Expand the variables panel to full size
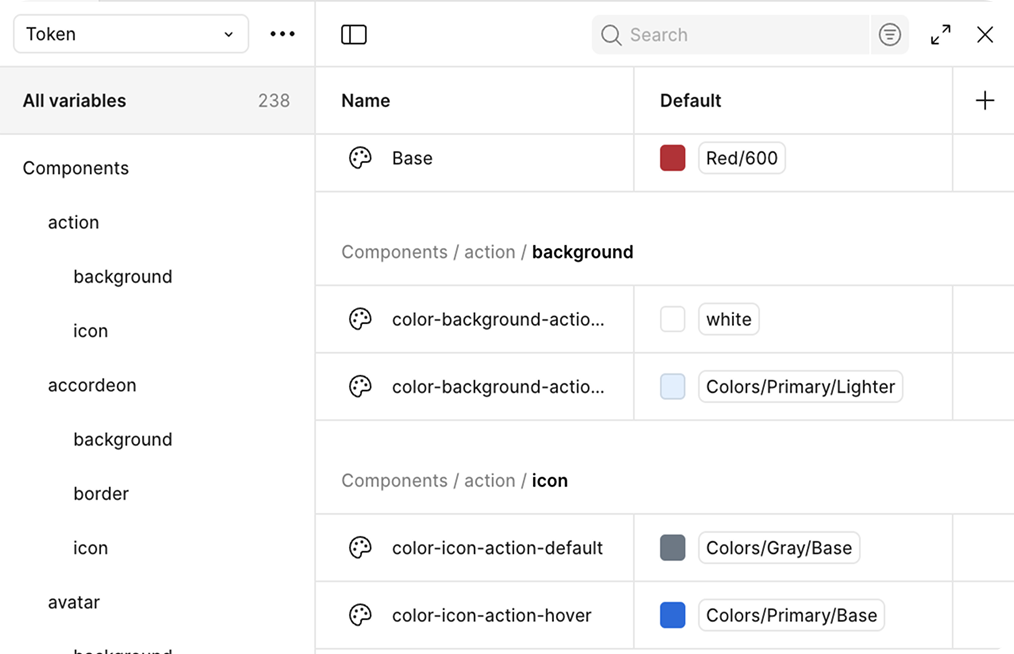Screen dimensions: 1014x654 [x=940, y=35]
